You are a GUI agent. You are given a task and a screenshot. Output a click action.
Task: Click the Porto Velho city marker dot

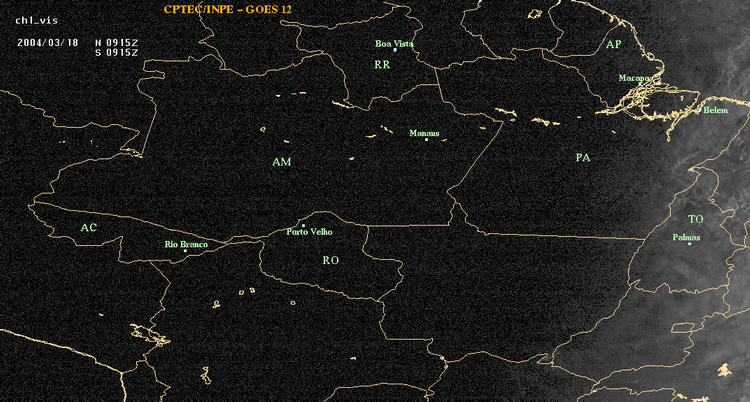tap(303, 225)
